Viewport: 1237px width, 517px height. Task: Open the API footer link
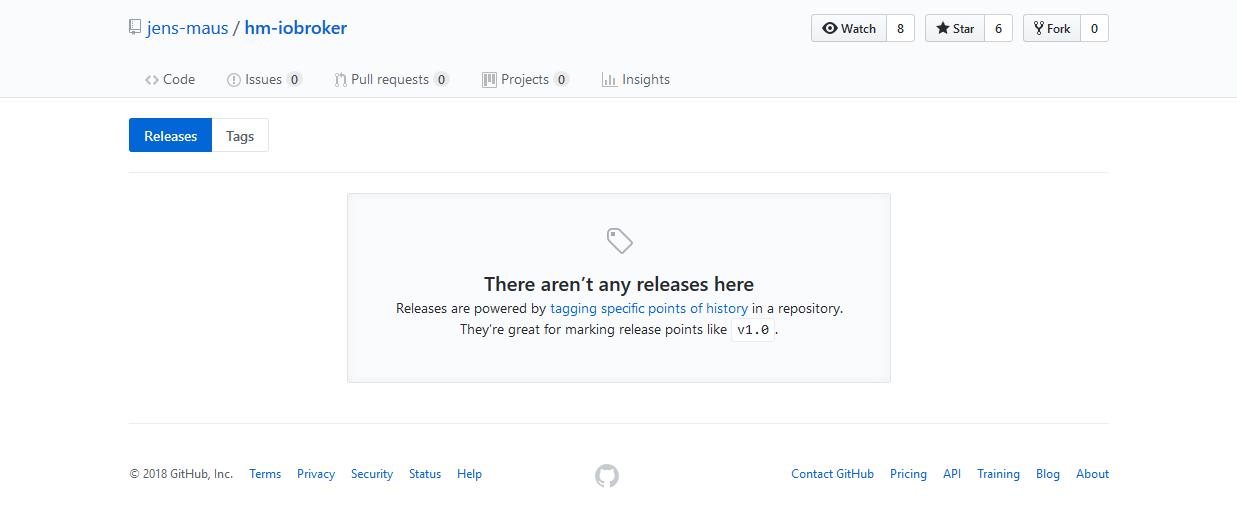click(952, 474)
